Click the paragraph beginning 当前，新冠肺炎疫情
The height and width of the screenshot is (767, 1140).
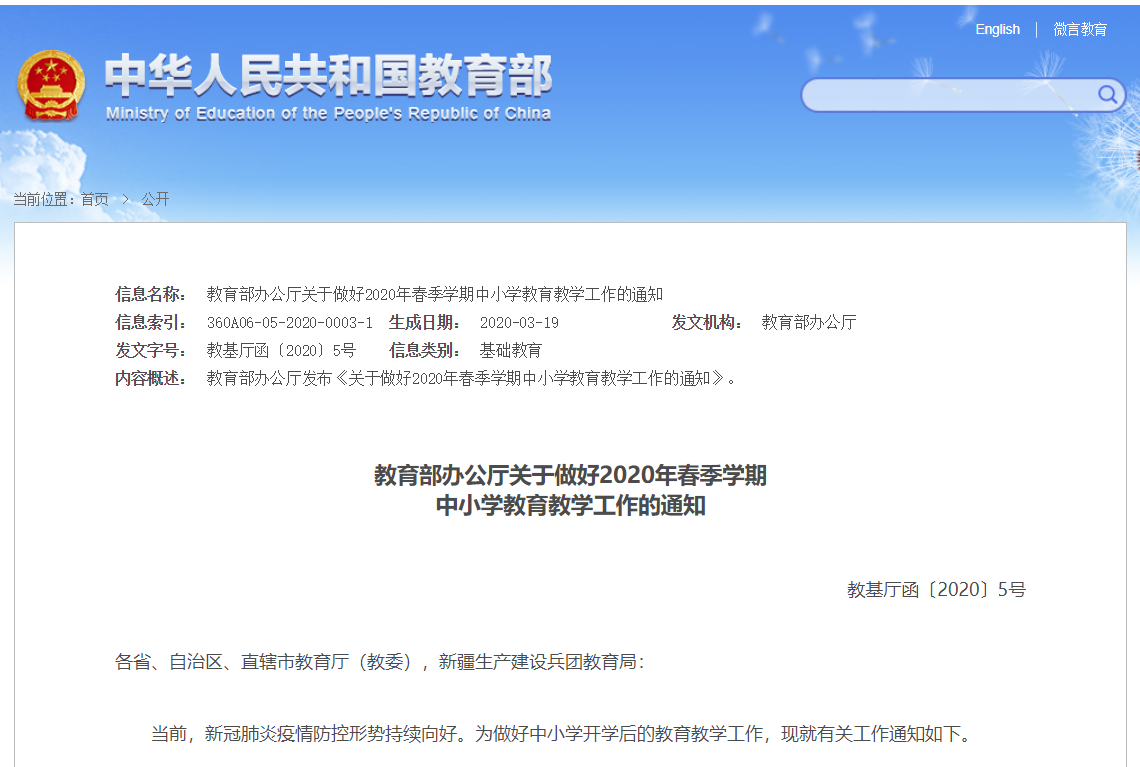point(560,734)
